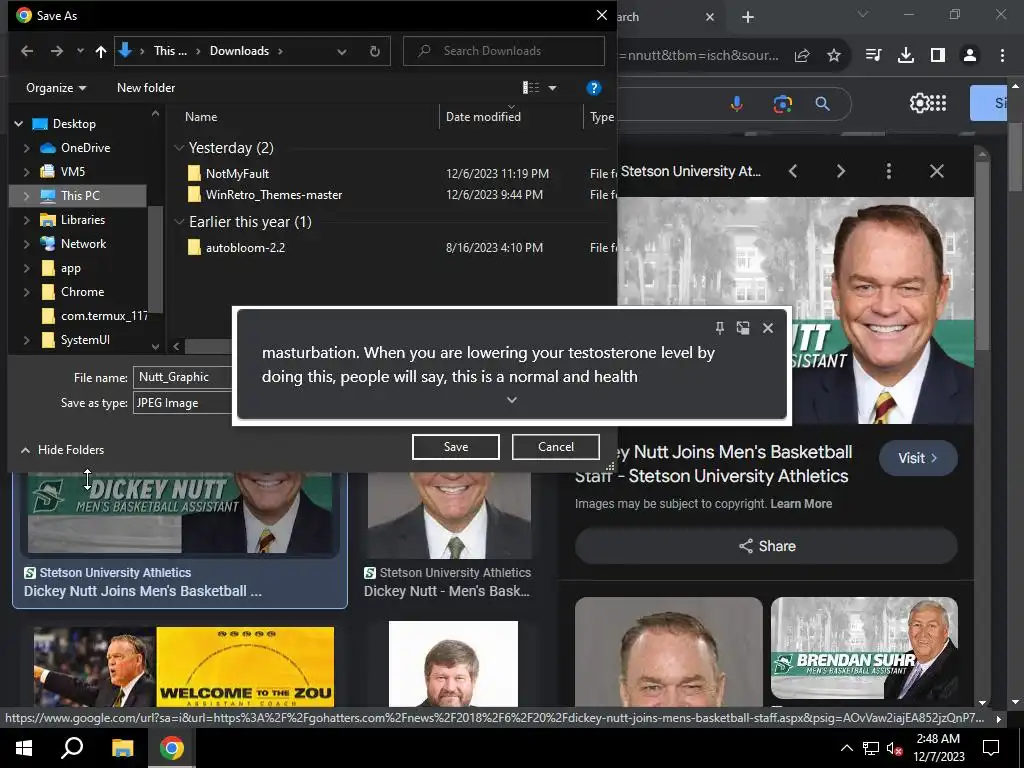Pop out the caption overlay window

click(x=743, y=328)
